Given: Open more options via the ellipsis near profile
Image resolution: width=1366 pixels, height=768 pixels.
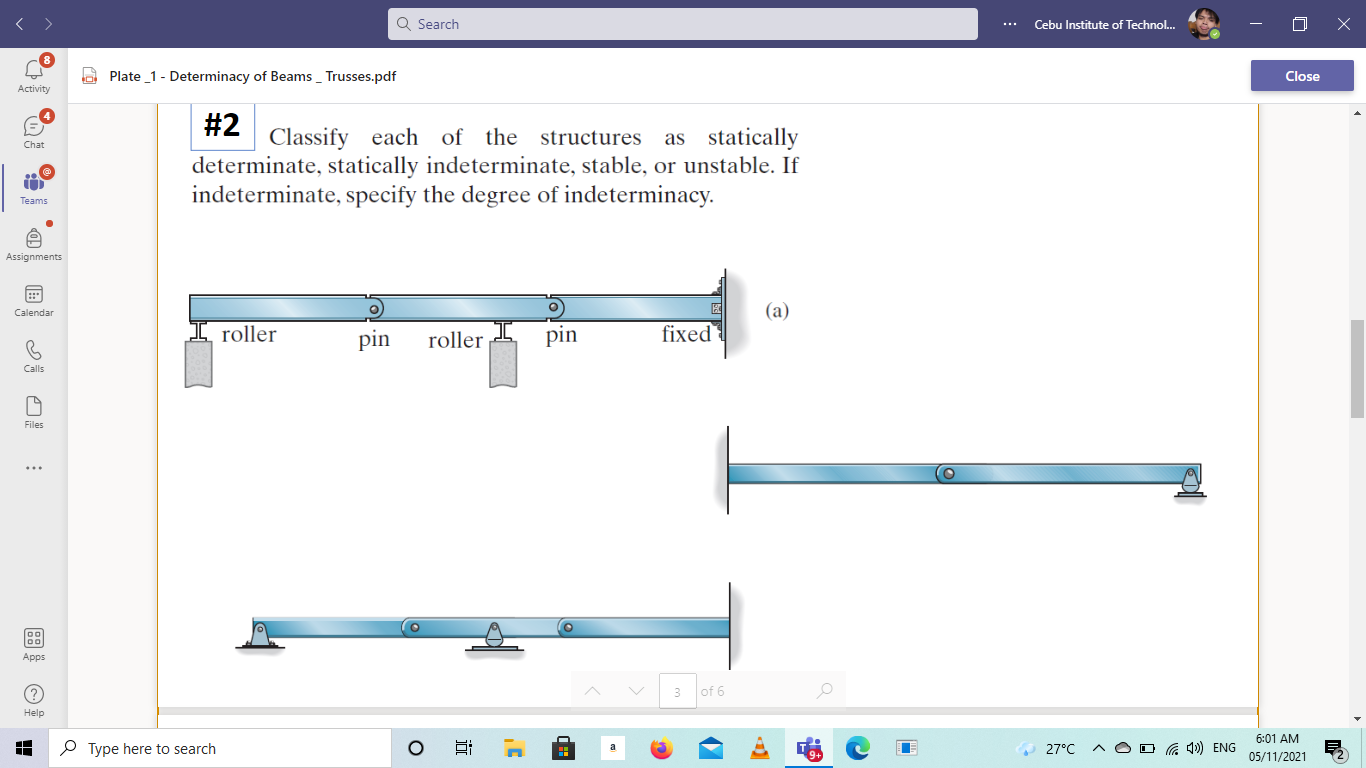Looking at the screenshot, I should pos(1009,23).
